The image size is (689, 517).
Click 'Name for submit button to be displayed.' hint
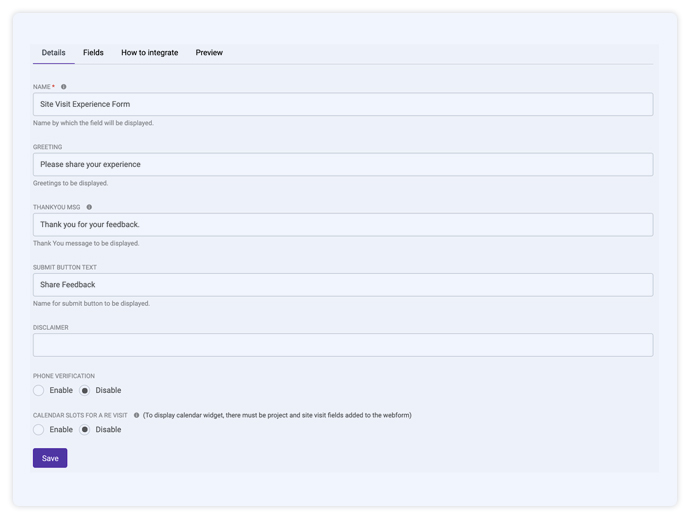[91, 304]
